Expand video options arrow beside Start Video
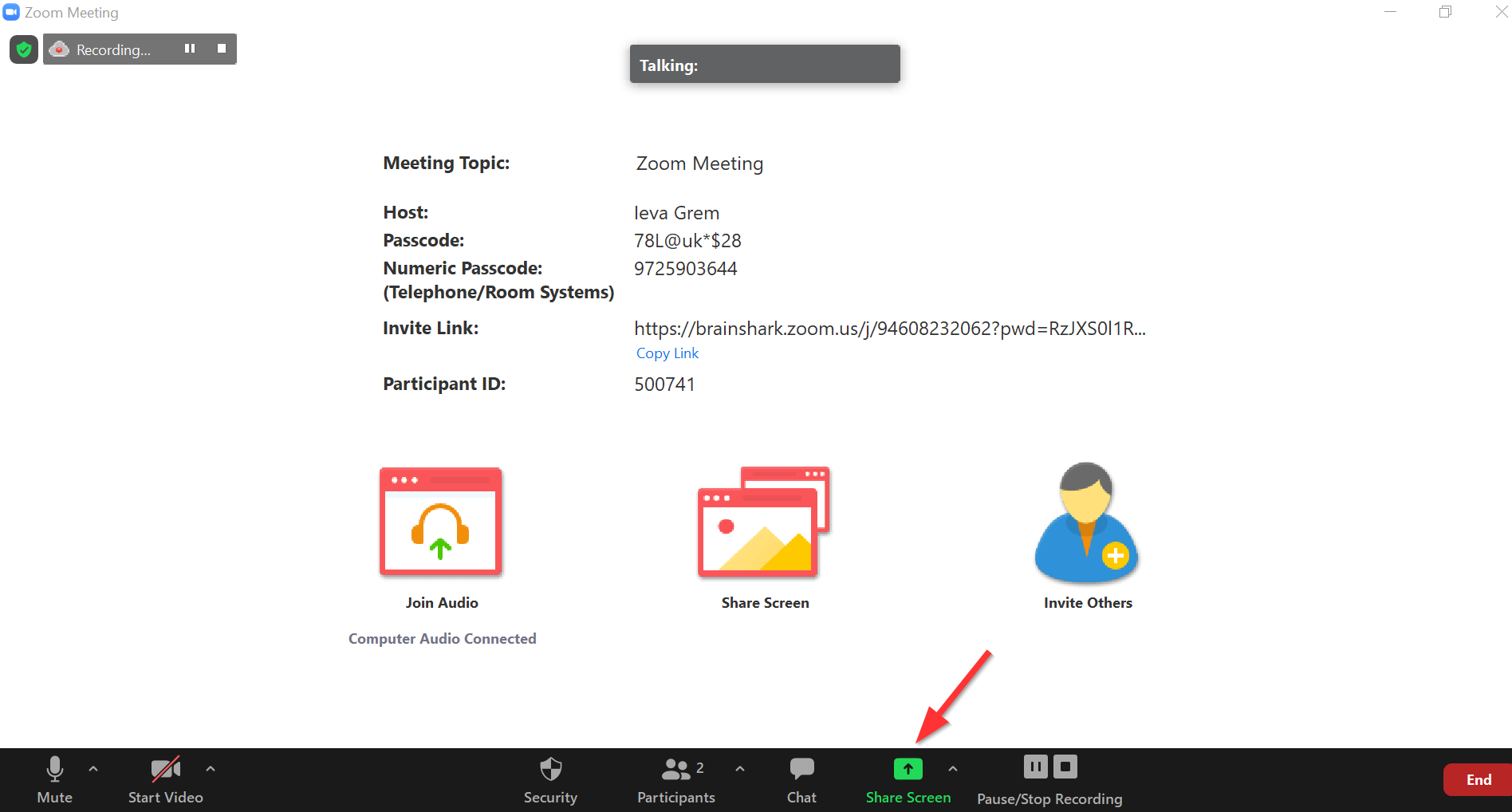Image resolution: width=1512 pixels, height=812 pixels. pyautogui.click(x=211, y=769)
